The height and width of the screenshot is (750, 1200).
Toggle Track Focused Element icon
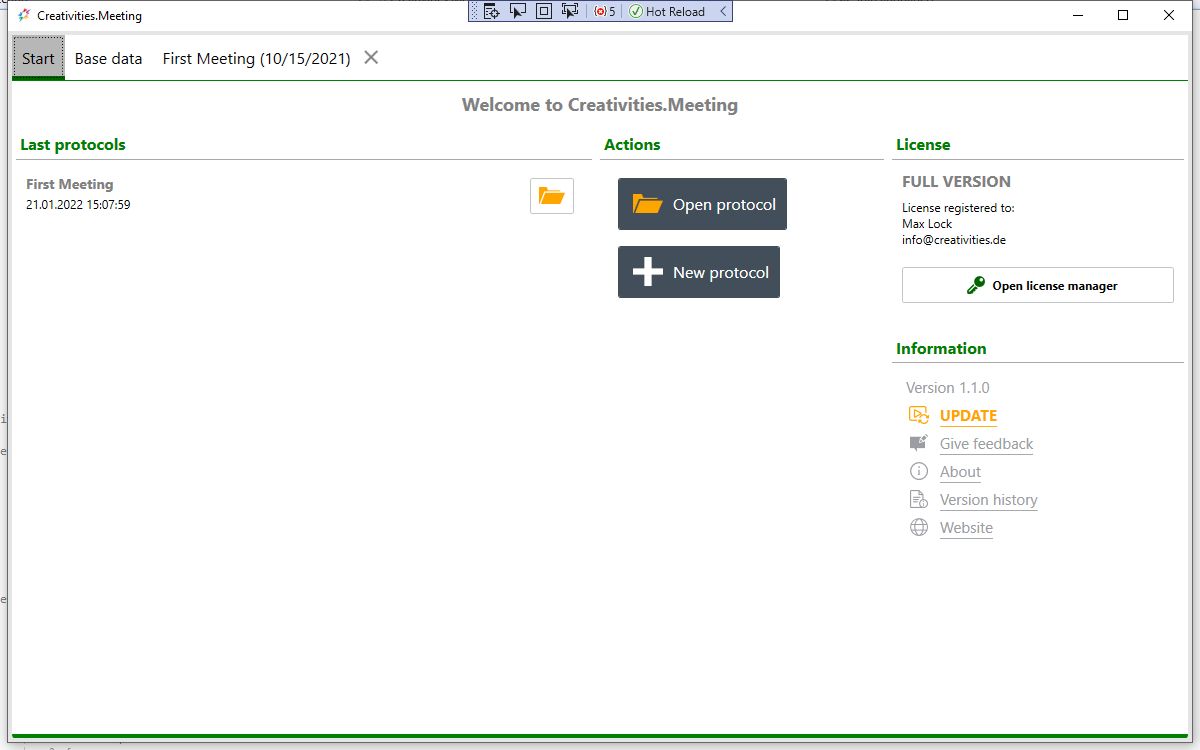[570, 11]
